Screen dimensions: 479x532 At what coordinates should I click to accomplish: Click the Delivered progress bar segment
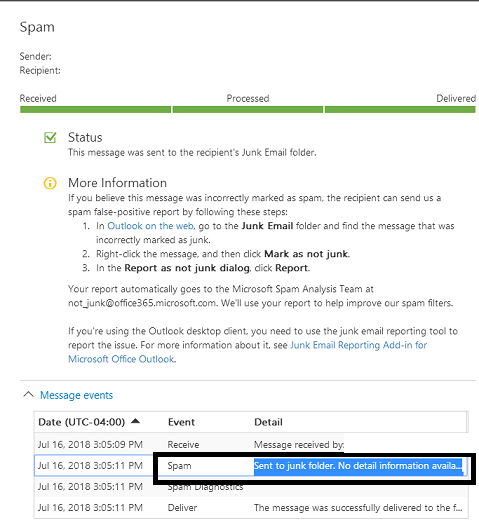[x=400, y=110]
